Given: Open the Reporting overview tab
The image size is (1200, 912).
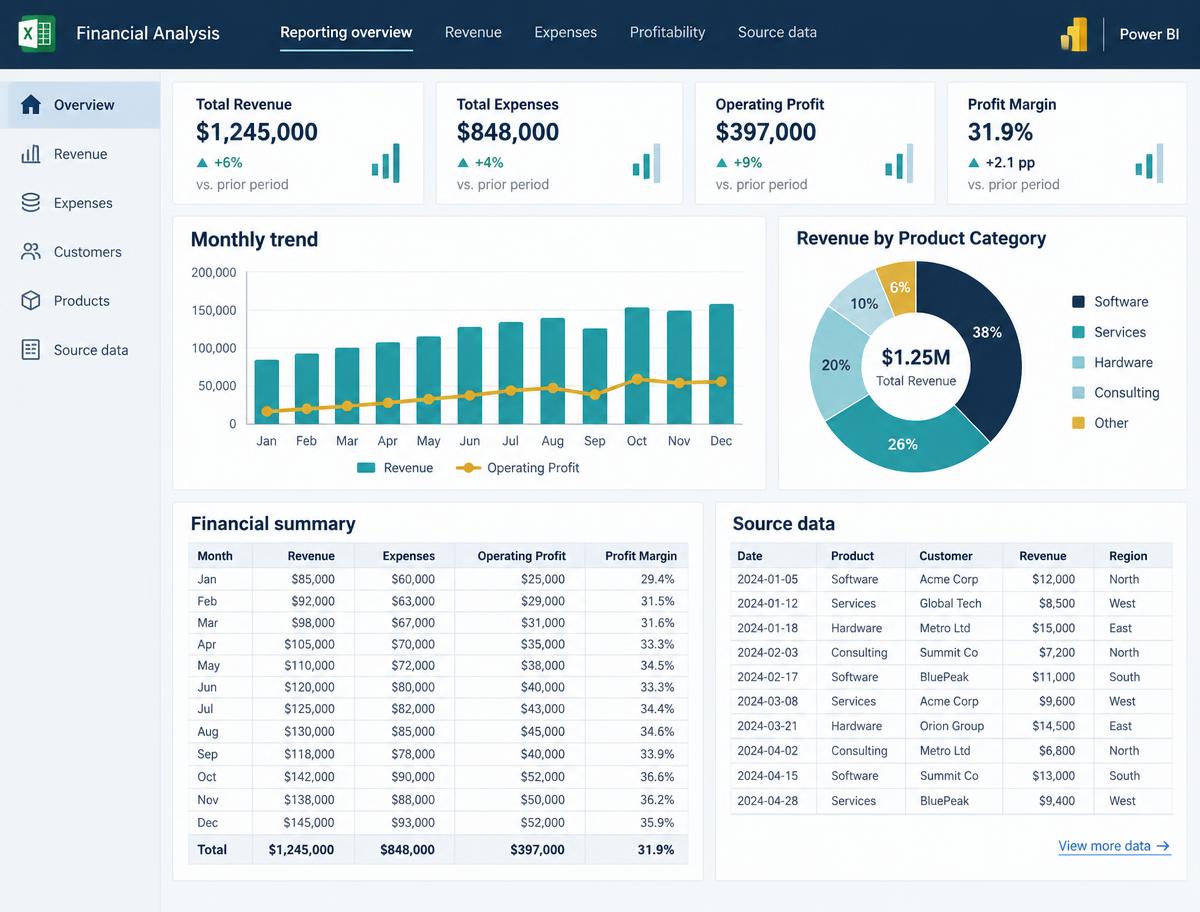Looking at the screenshot, I should pyautogui.click(x=346, y=32).
